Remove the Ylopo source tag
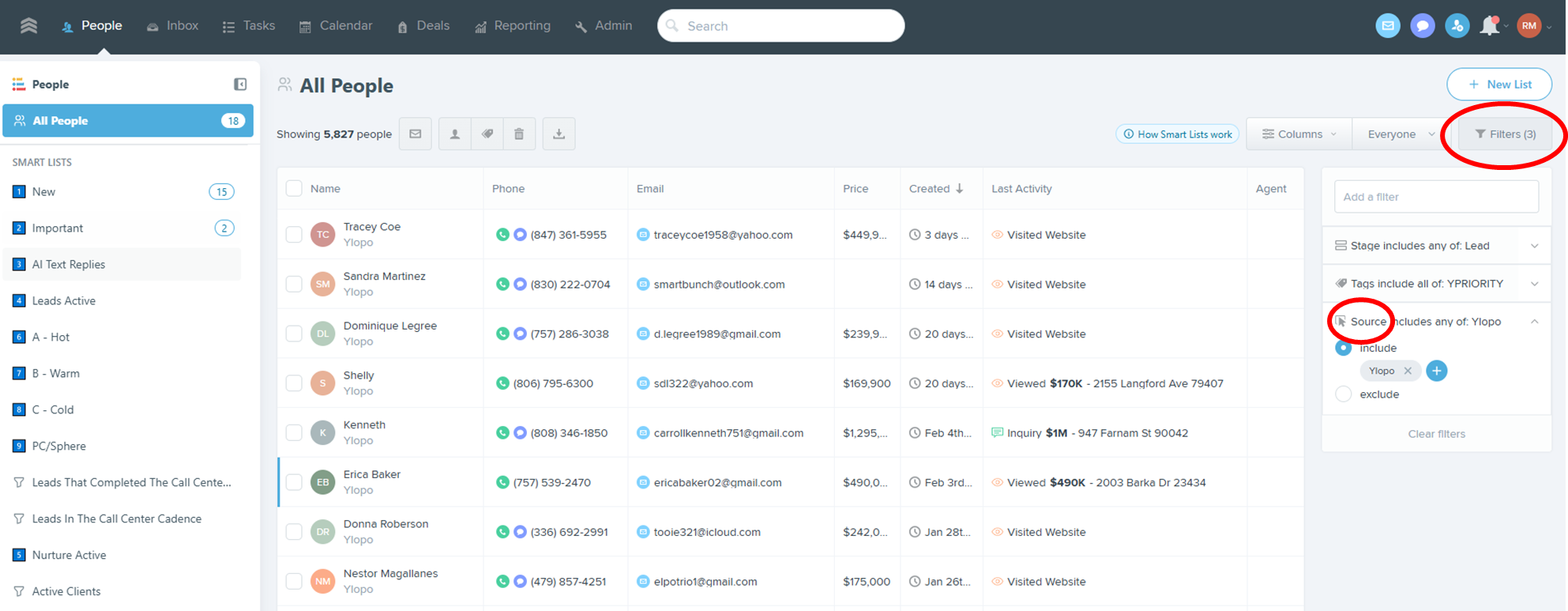 coord(1408,371)
